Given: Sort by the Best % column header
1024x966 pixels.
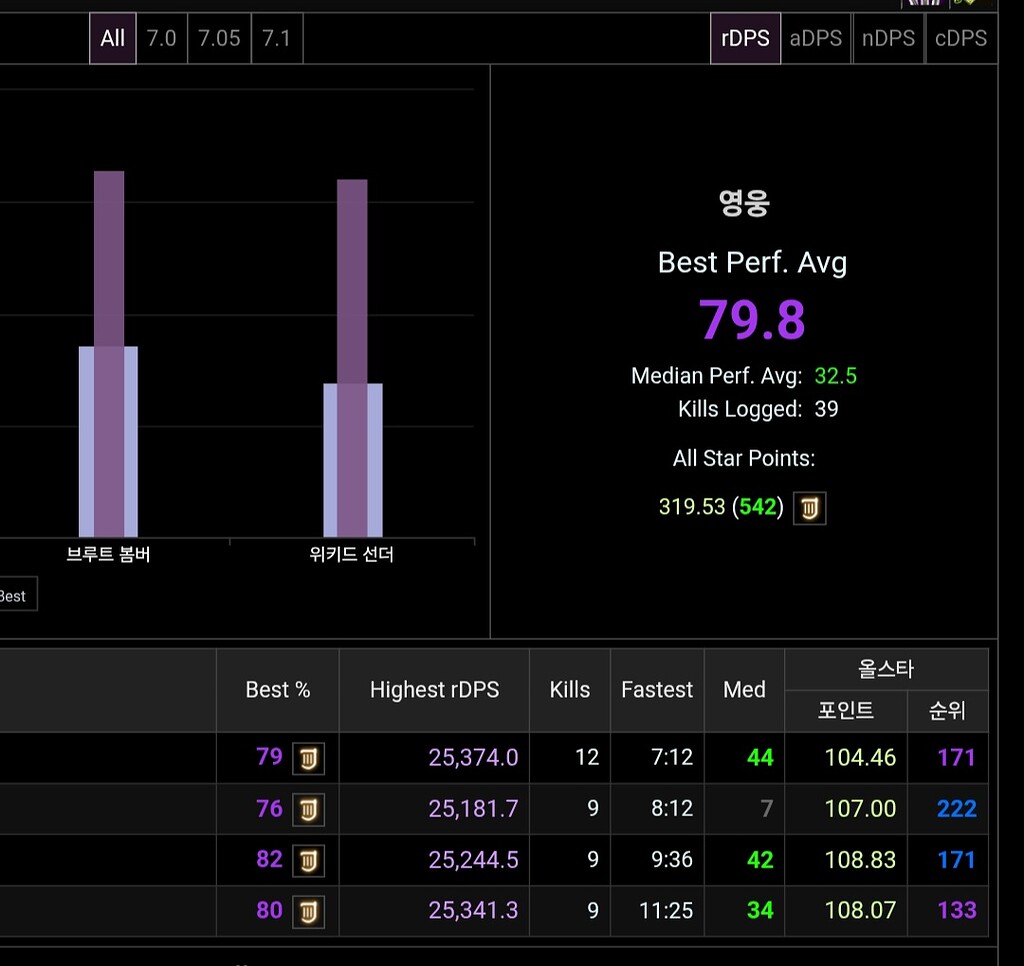Looking at the screenshot, I should 278,690.
